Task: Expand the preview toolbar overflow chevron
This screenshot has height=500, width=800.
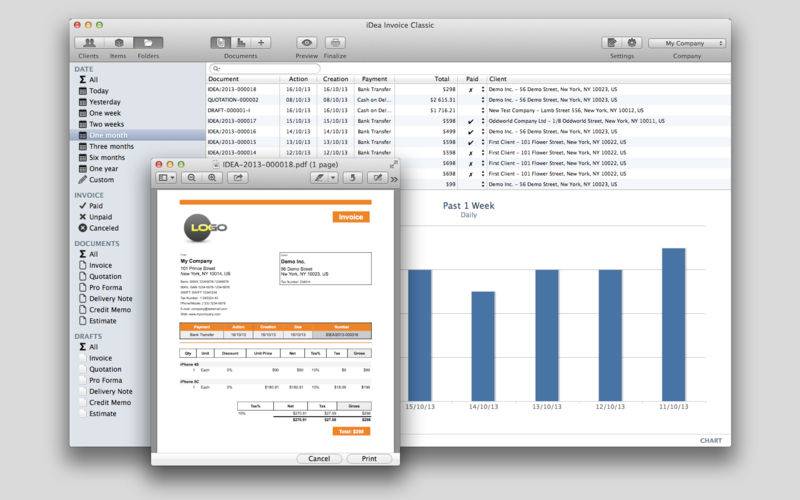Action: pos(394,179)
